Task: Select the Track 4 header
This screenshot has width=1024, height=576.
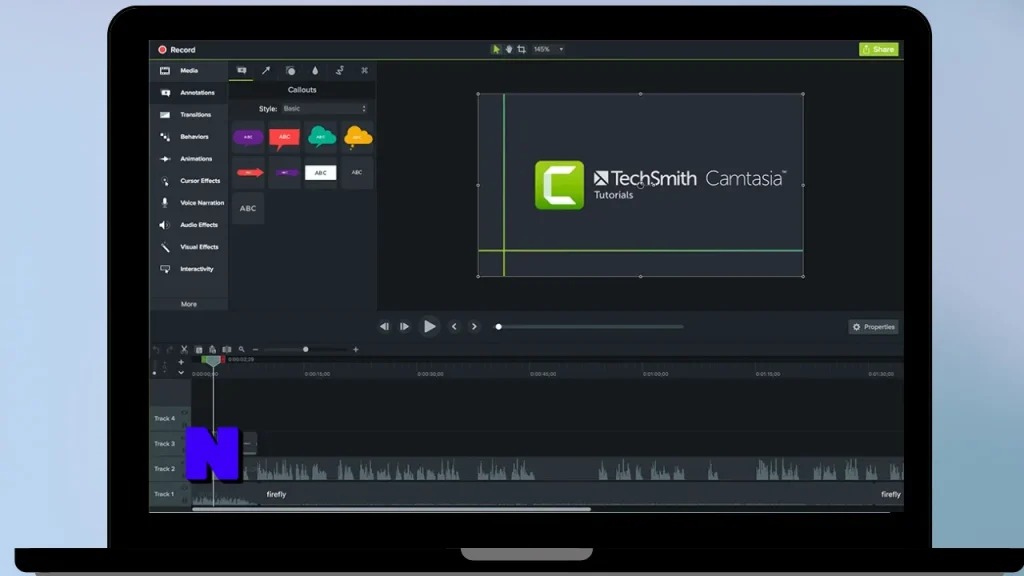Action: click(170, 419)
